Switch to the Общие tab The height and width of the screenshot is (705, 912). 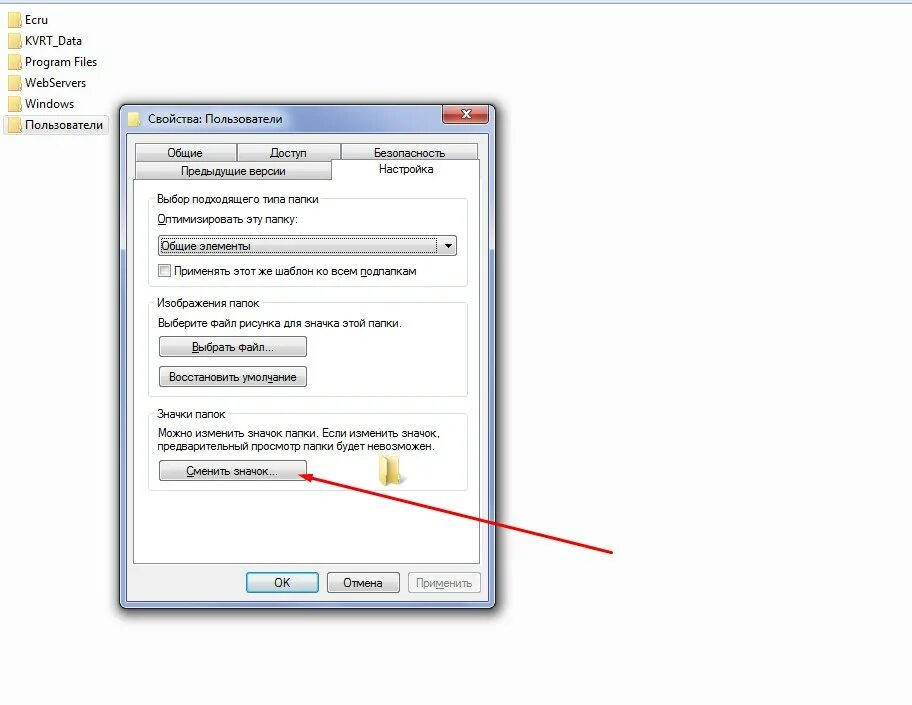coord(185,153)
